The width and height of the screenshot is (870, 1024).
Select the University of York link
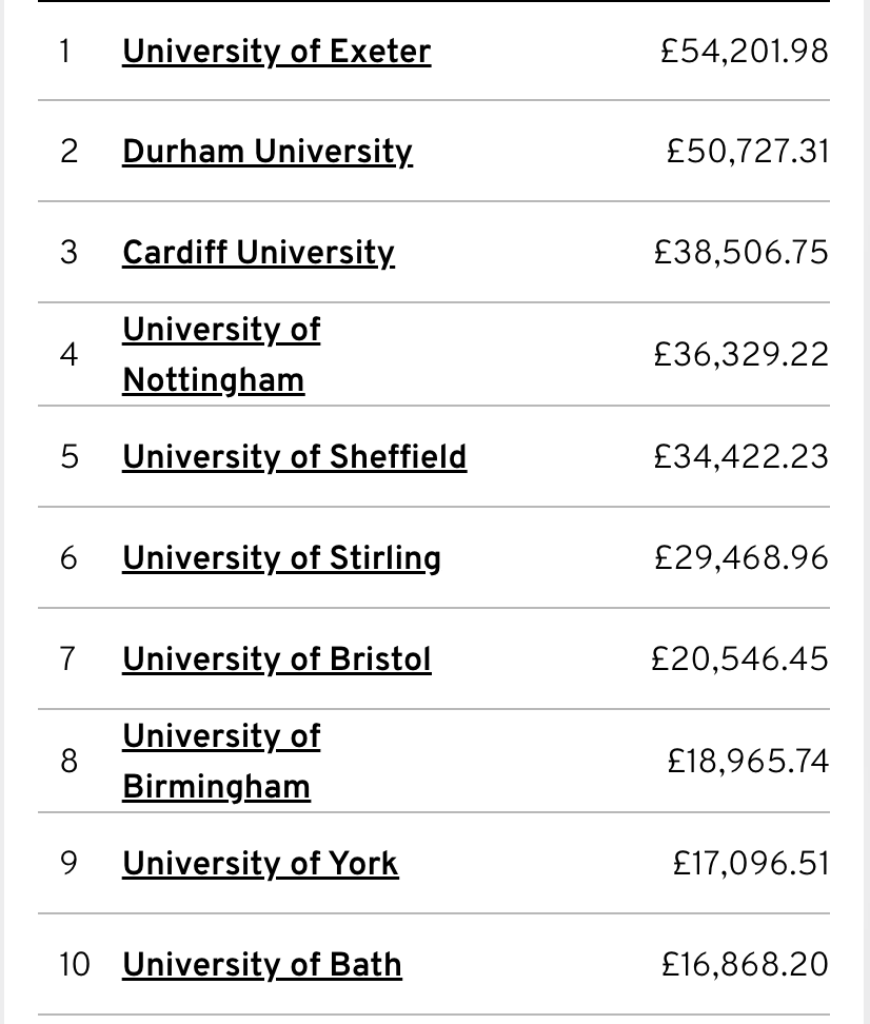pos(260,864)
